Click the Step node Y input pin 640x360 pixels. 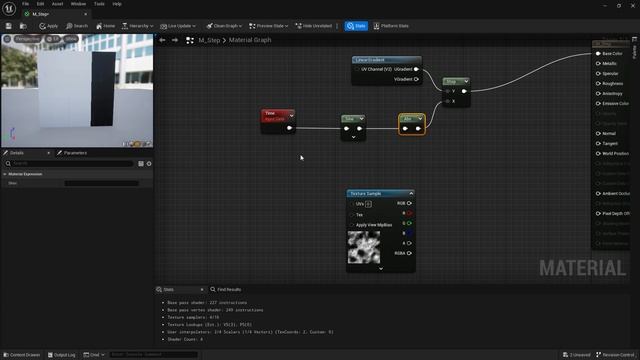click(448, 91)
